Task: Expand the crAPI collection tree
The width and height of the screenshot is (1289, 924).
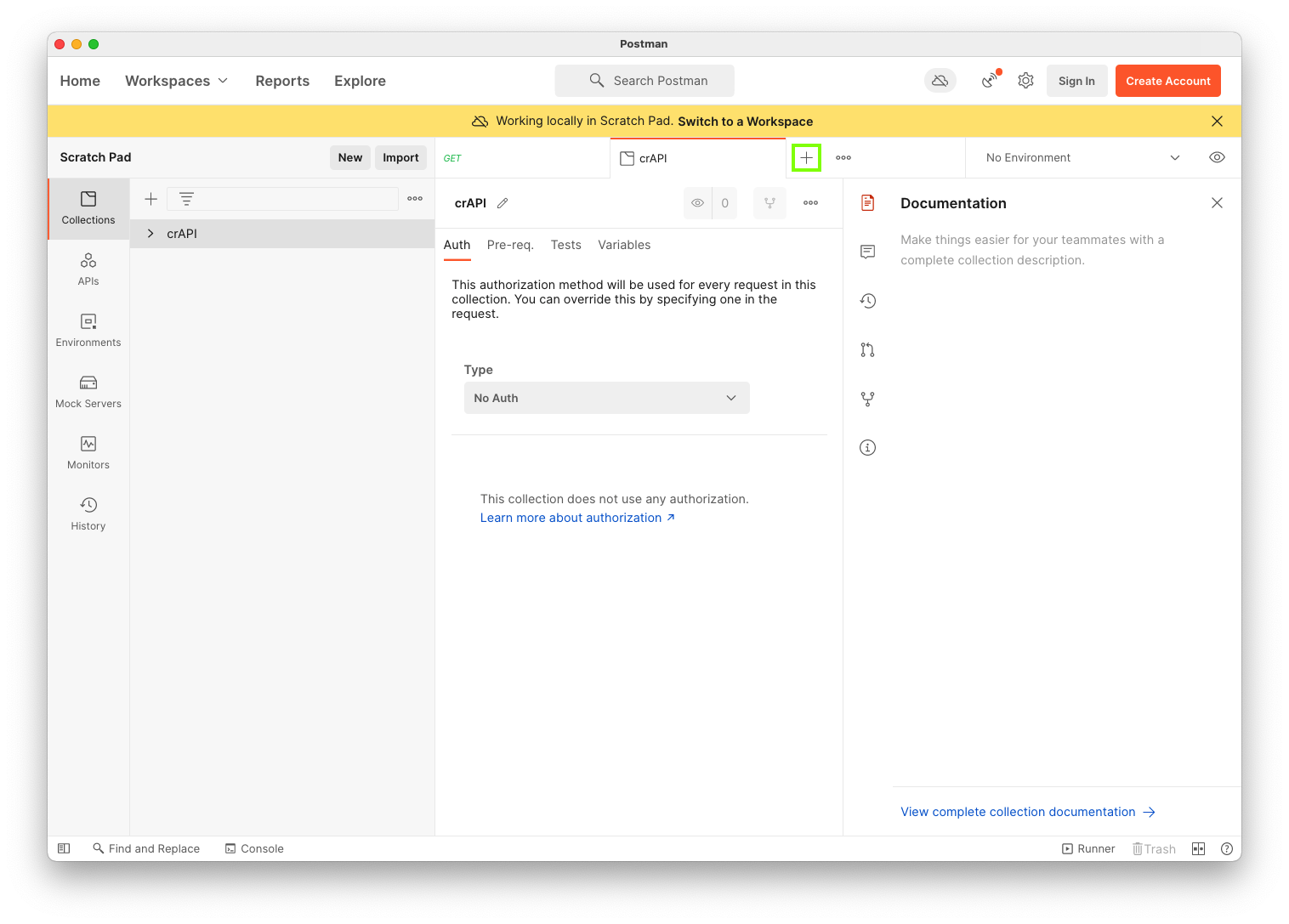Action: click(150, 234)
